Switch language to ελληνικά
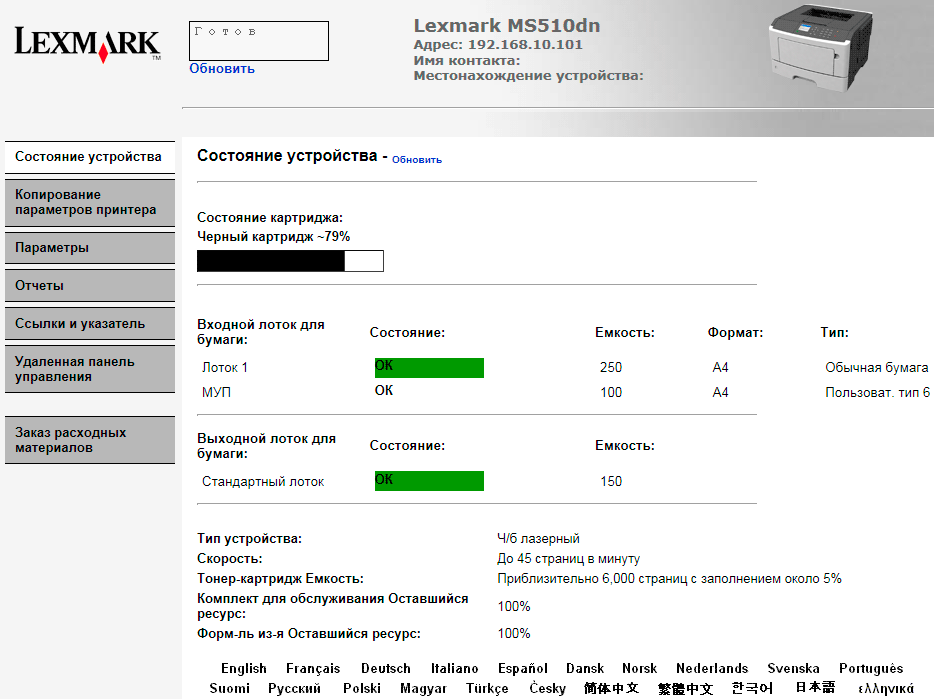Image resolution: width=934 pixels, height=699 pixels. click(x=886, y=689)
